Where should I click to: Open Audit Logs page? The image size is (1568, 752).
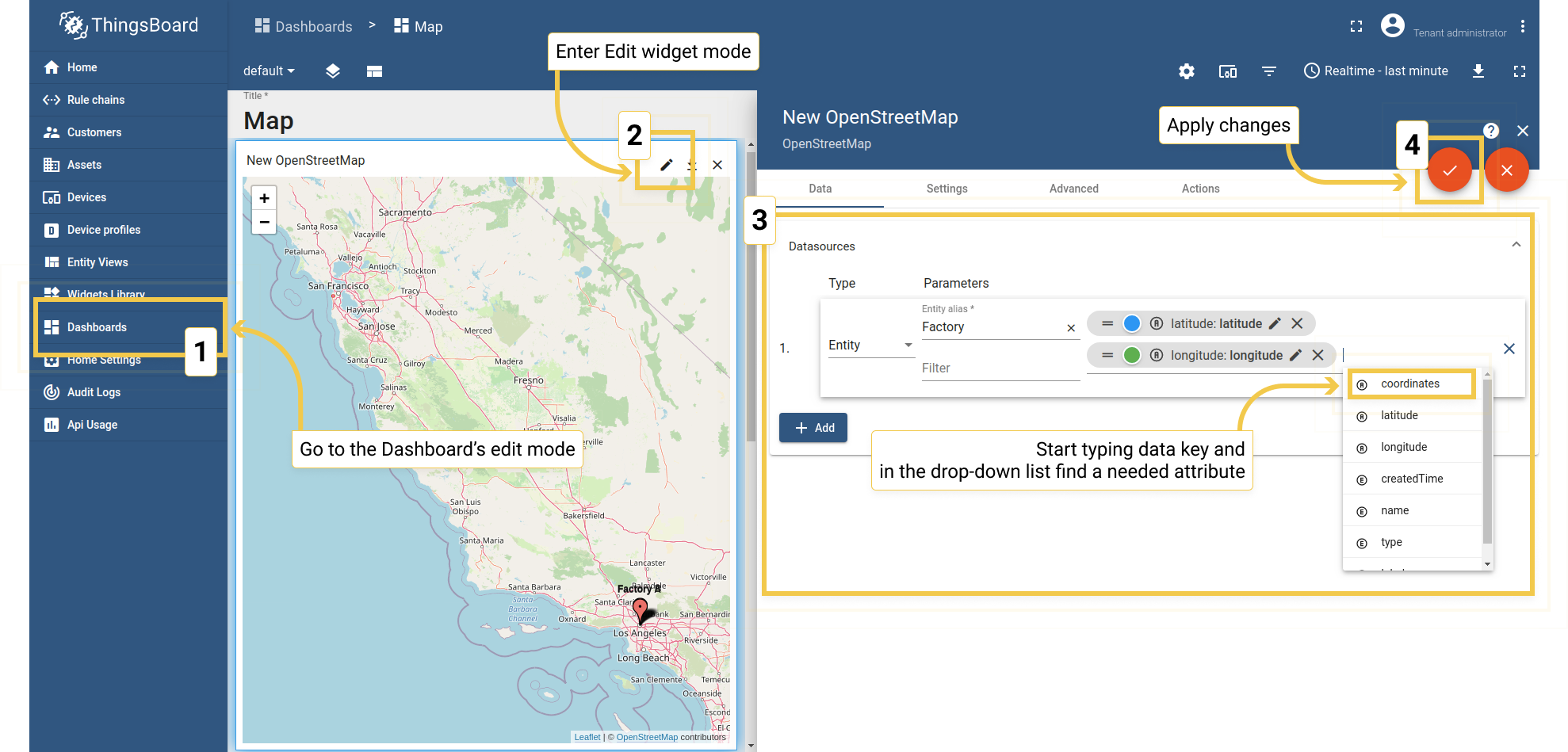click(x=128, y=392)
